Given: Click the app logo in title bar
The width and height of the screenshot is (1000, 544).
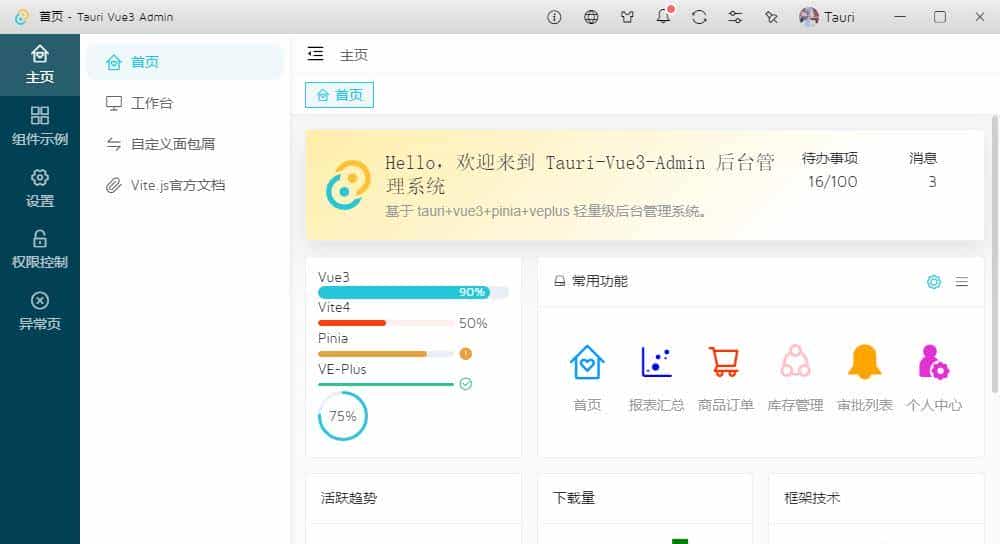Looking at the screenshot, I should (x=21, y=17).
